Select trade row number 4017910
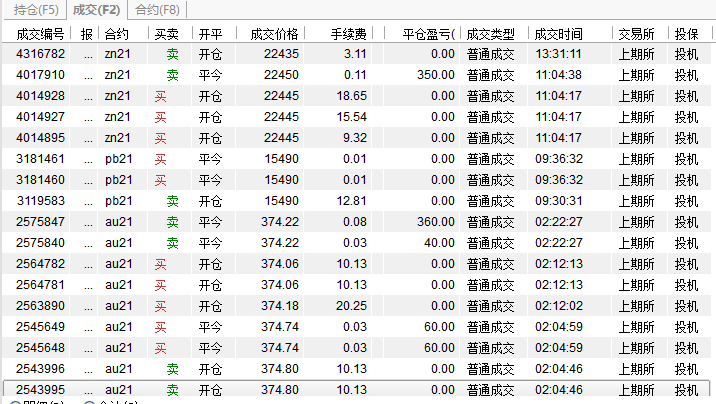 pos(41,75)
